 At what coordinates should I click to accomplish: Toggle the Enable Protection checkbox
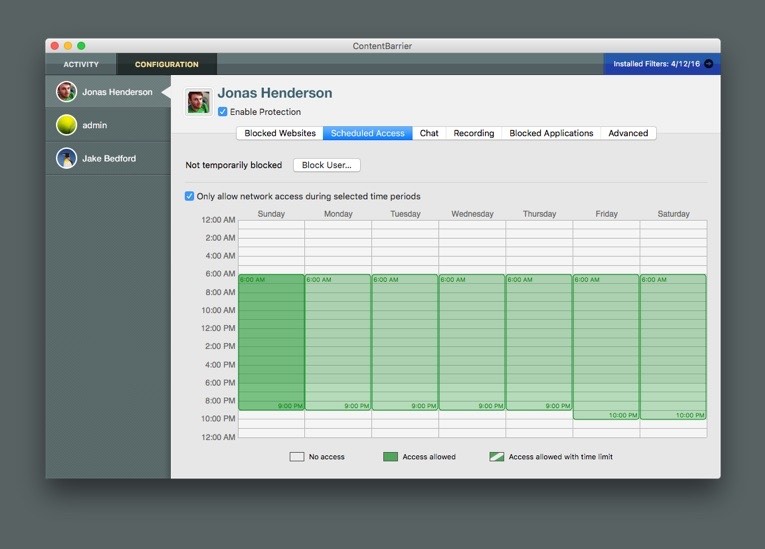click(223, 112)
